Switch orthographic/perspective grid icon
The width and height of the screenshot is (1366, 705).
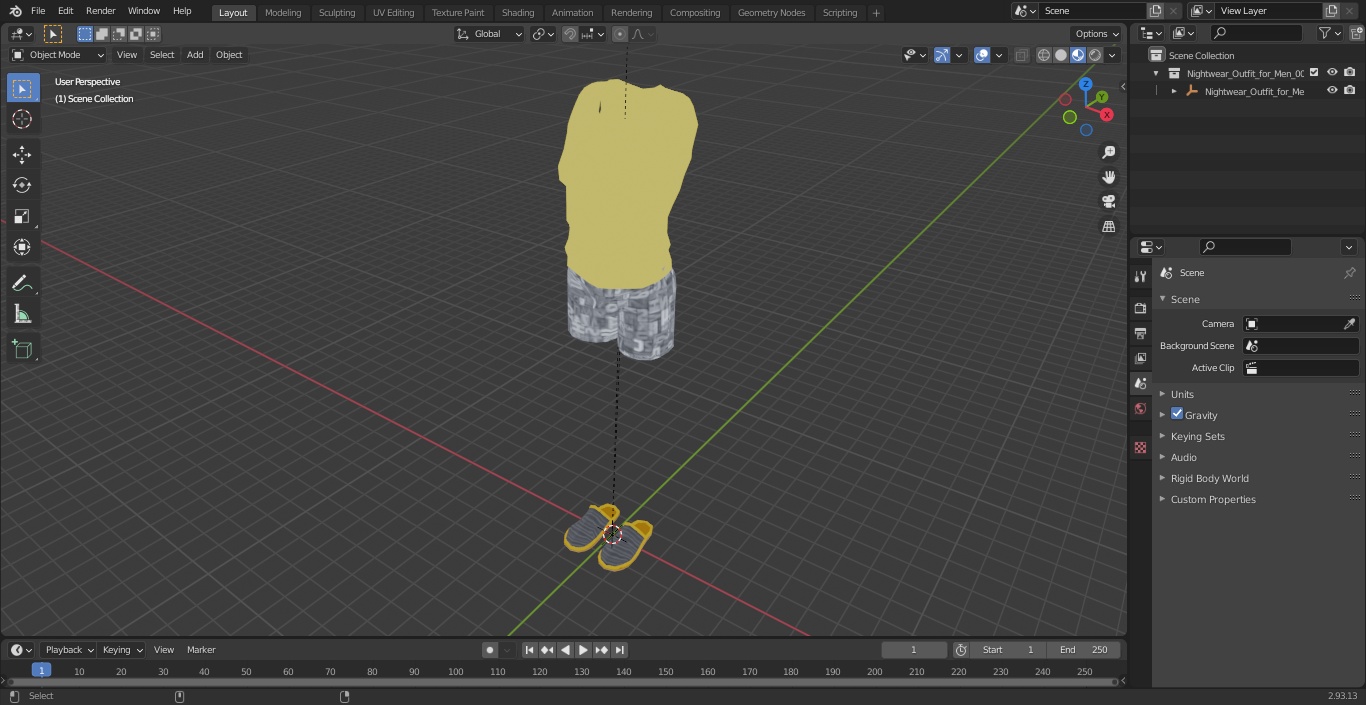click(1108, 226)
